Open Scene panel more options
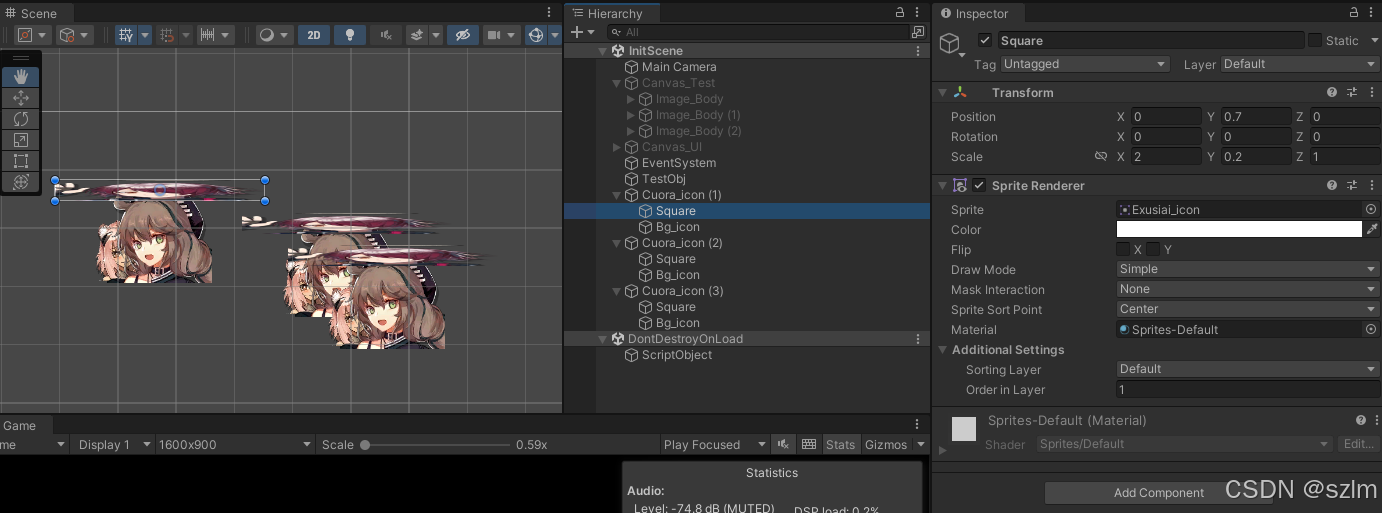1382x513 pixels. (x=549, y=12)
